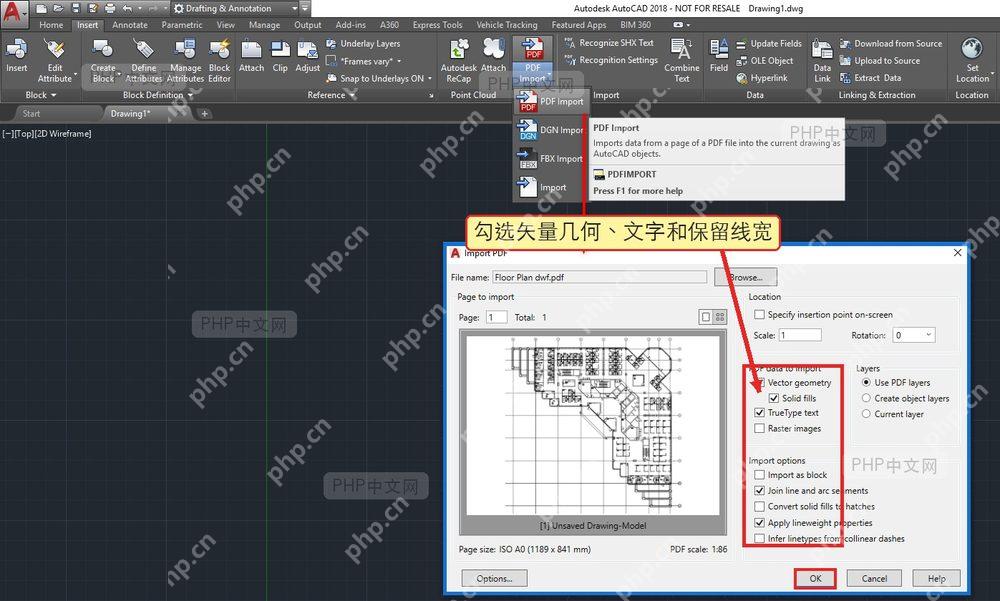The width and height of the screenshot is (1000, 601).
Task: Insert a Field from the Data panel
Action: tap(719, 56)
